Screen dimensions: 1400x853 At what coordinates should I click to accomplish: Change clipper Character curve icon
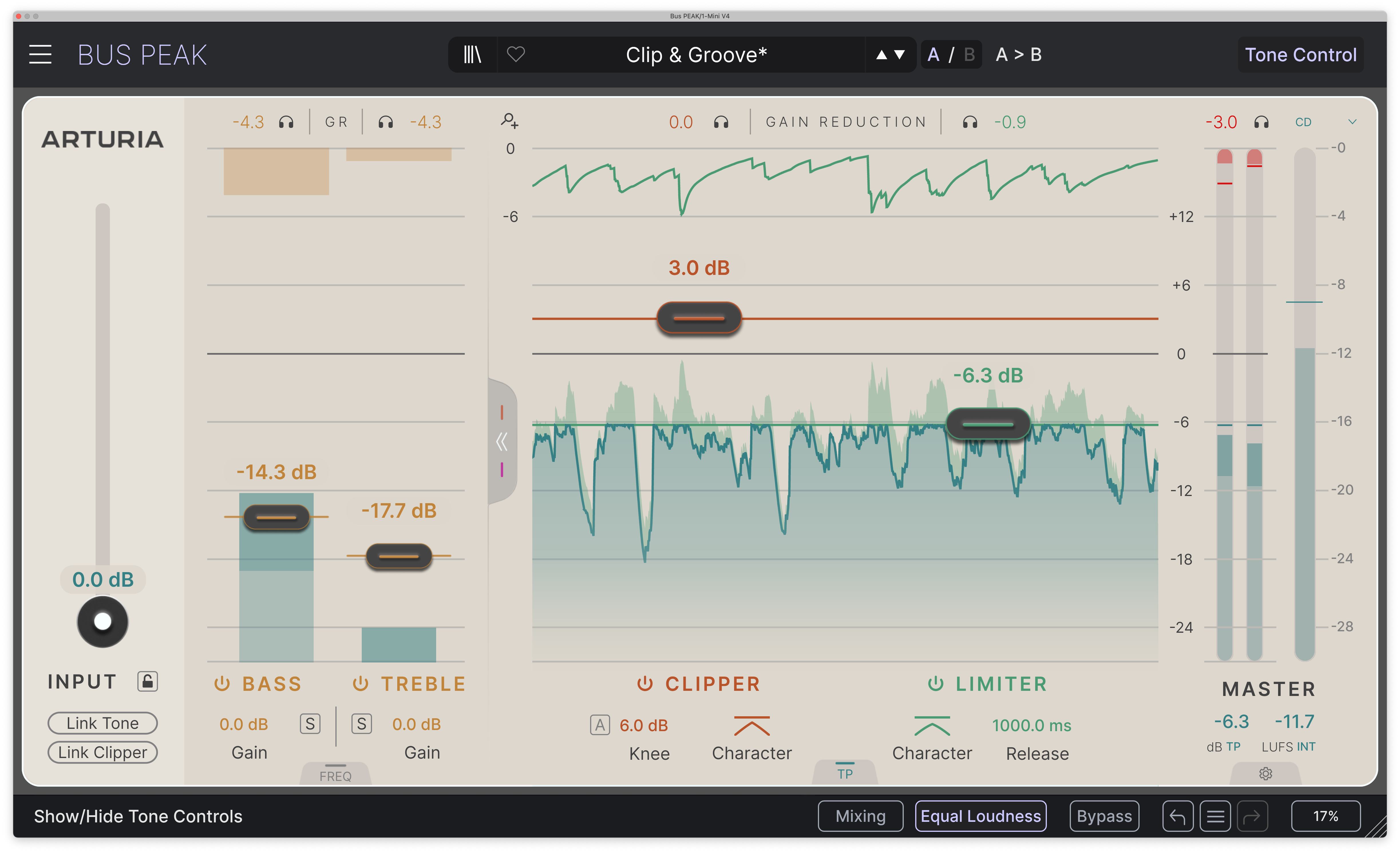point(752,726)
